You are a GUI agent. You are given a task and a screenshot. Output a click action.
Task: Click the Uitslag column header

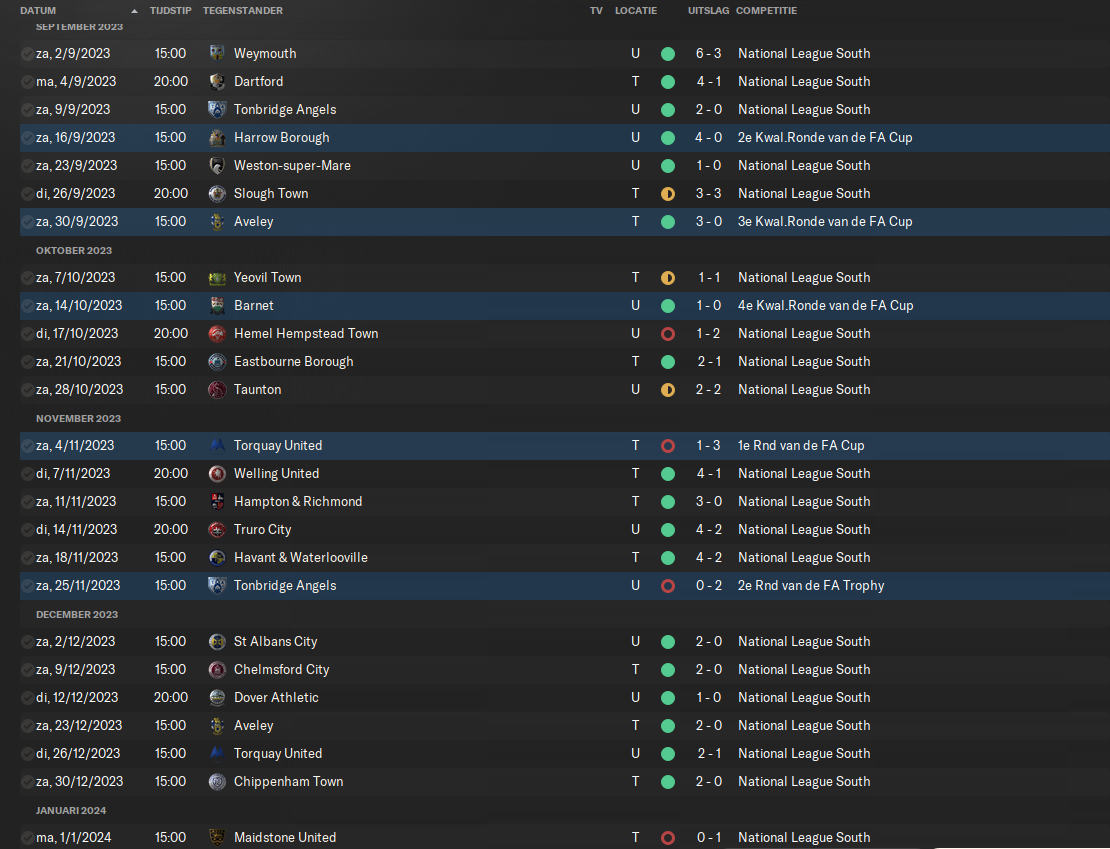(x=708, y=11)
